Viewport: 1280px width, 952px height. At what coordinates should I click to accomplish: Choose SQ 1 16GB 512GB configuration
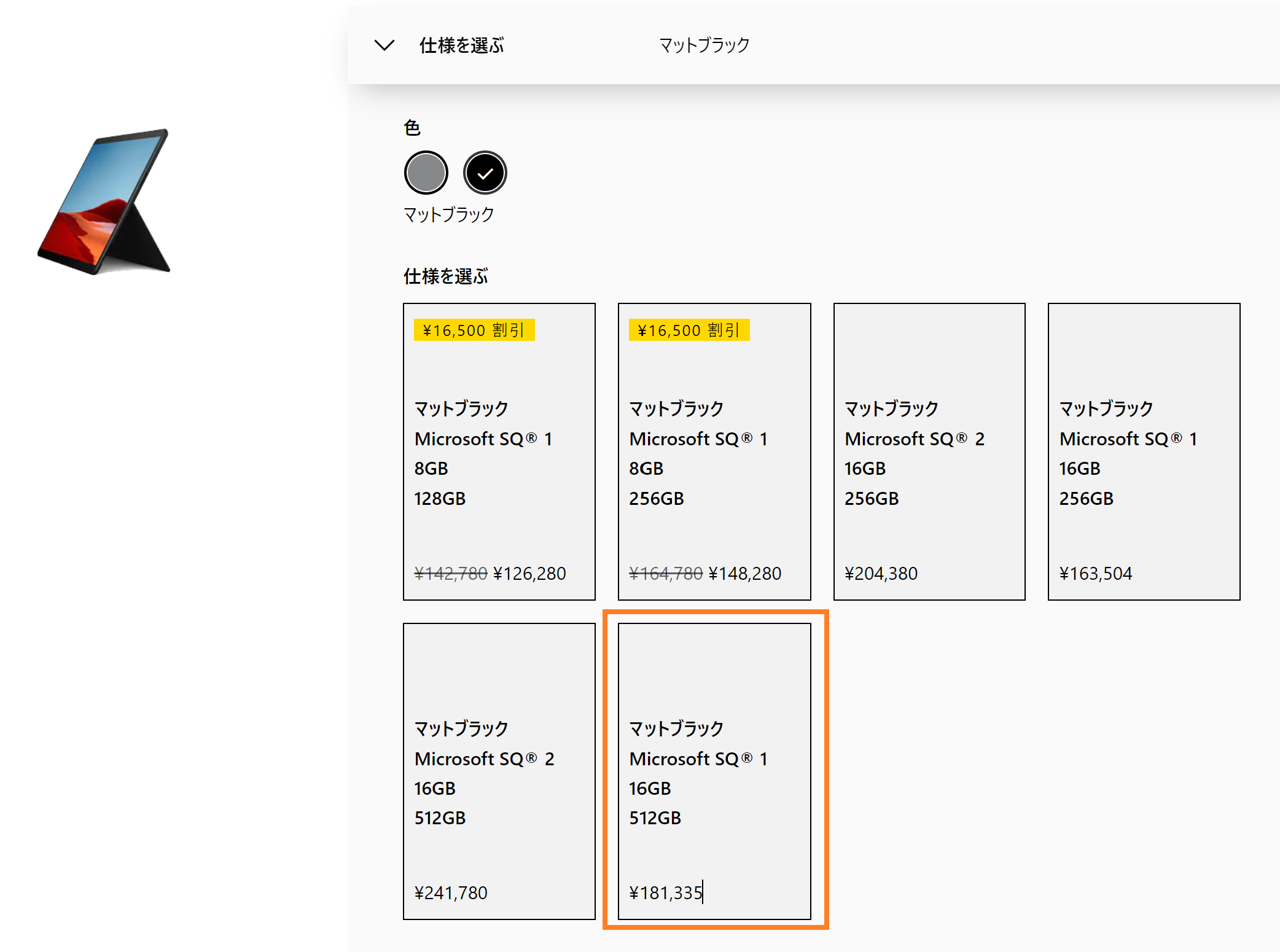coord(714,771)
